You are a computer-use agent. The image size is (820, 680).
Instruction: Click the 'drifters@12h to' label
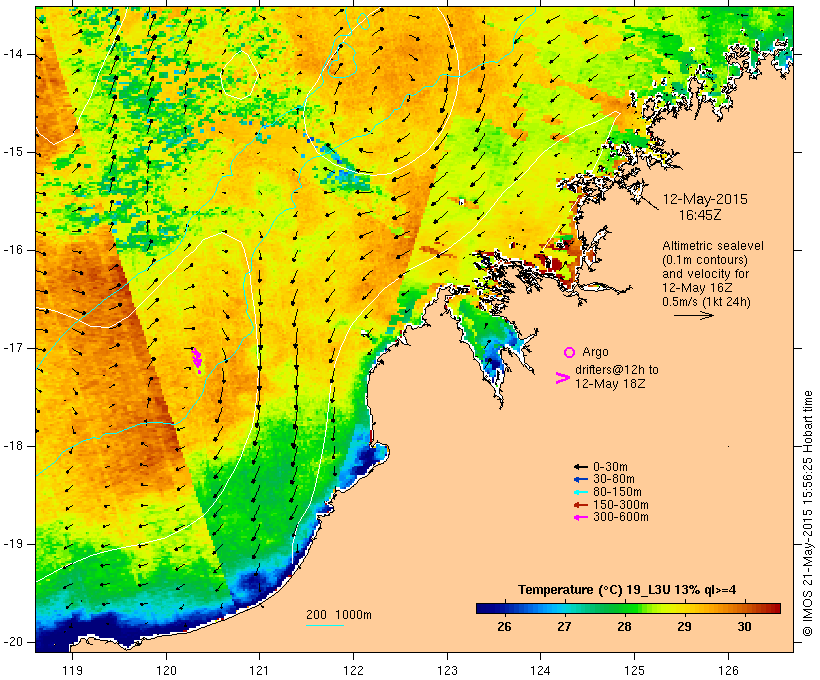click(617, 370)
